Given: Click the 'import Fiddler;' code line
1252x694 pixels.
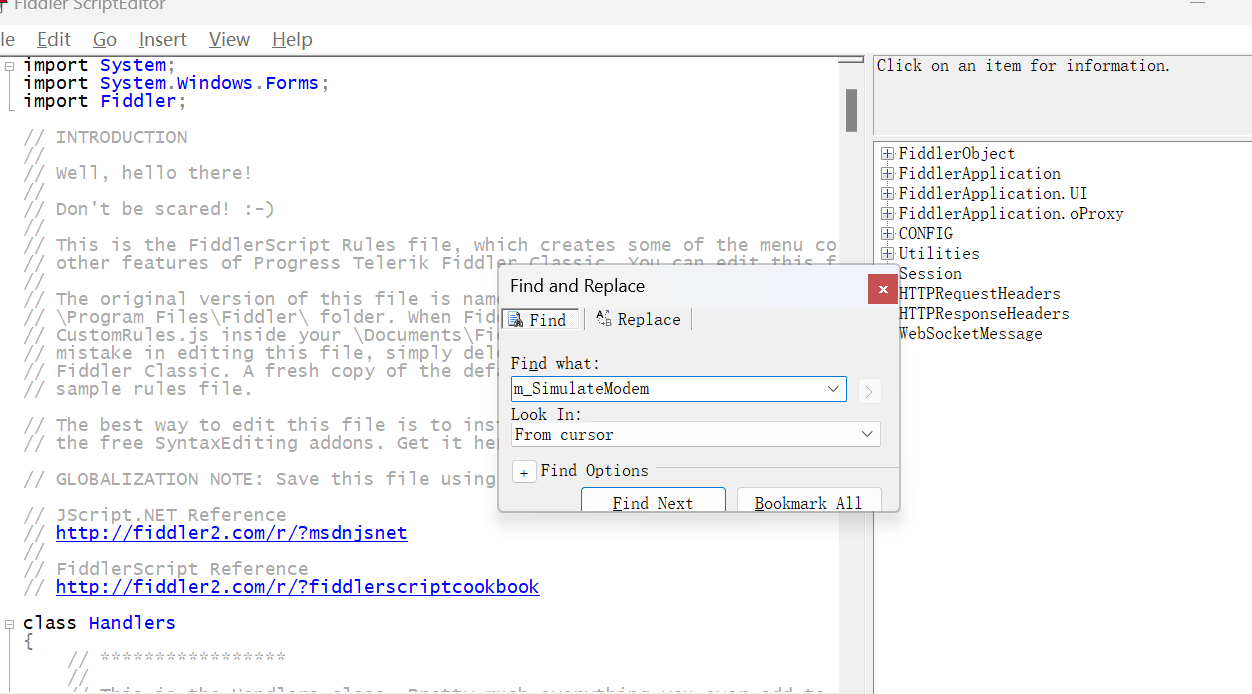Looking at the screenshot, I should click(x=104, y=101).
